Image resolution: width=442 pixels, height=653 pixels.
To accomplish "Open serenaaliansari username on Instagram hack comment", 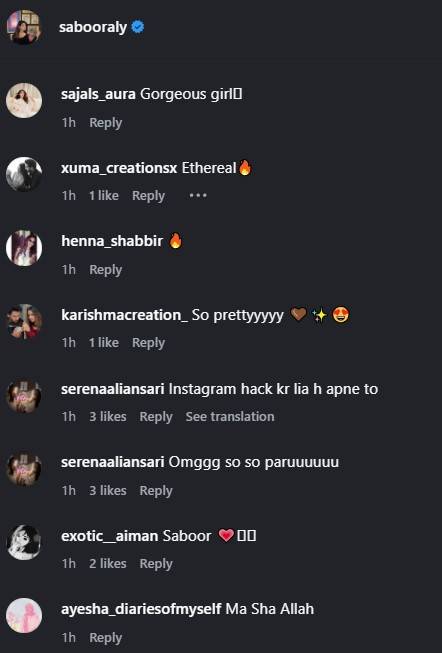I will click(112, 389).
